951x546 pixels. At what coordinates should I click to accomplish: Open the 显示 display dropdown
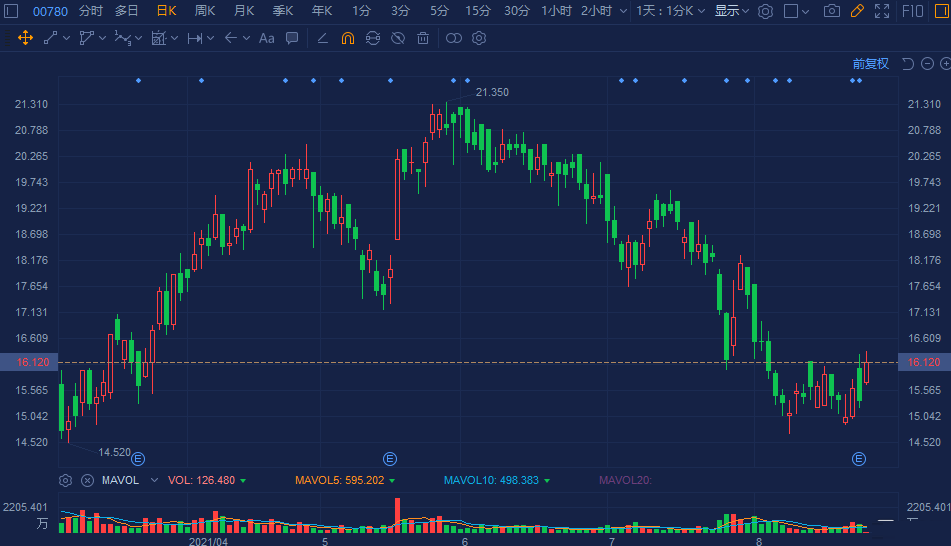pyautogui.click(x=731, y=11)
